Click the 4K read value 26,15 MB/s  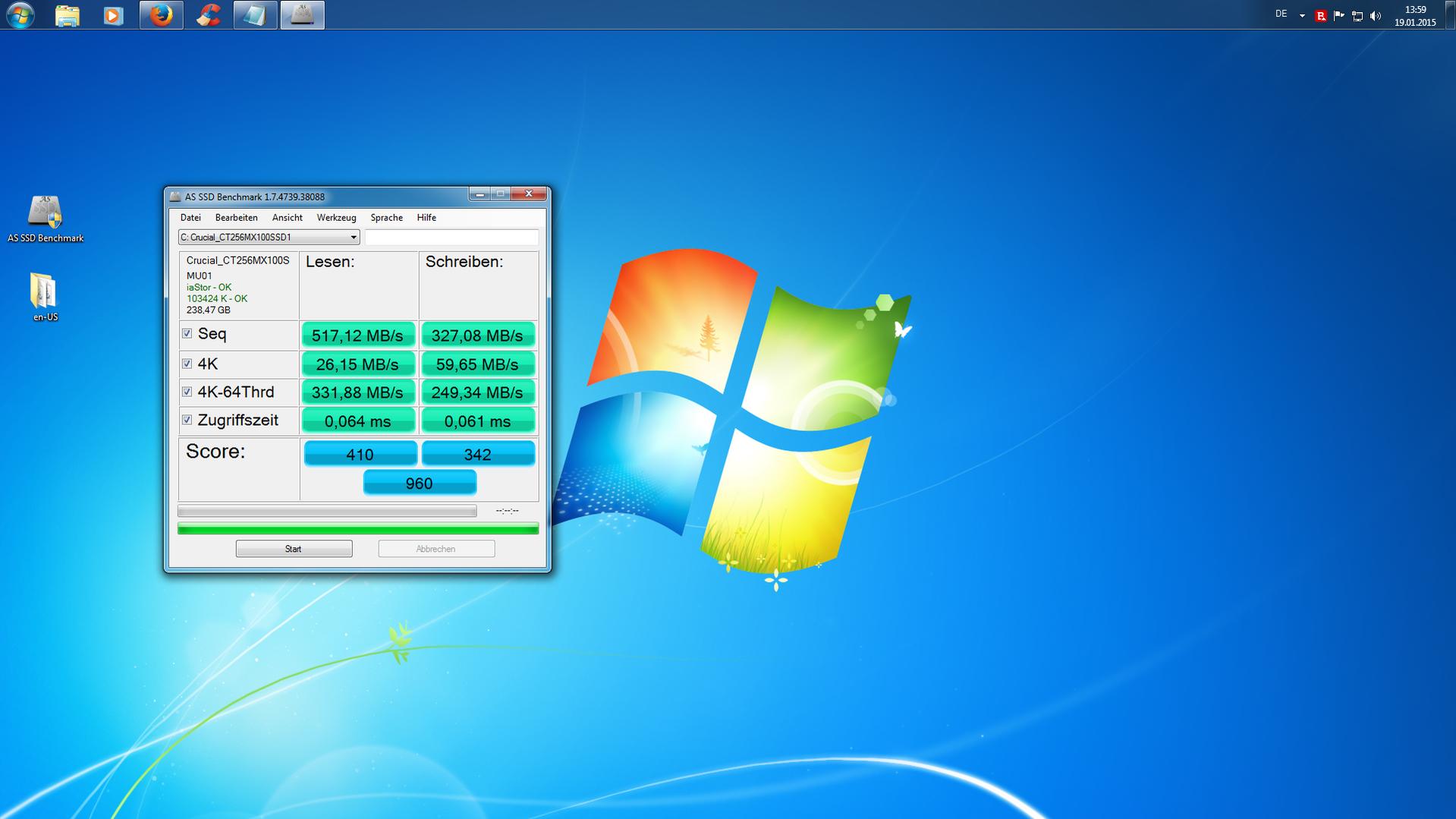[x=358, y=364]
